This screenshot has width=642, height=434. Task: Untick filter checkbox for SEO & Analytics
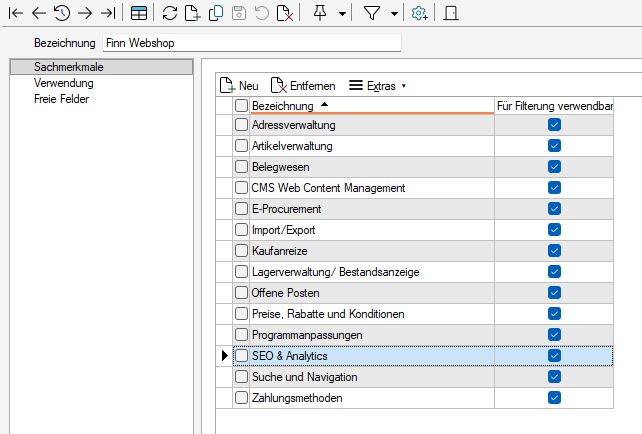[x=554, y=356]
